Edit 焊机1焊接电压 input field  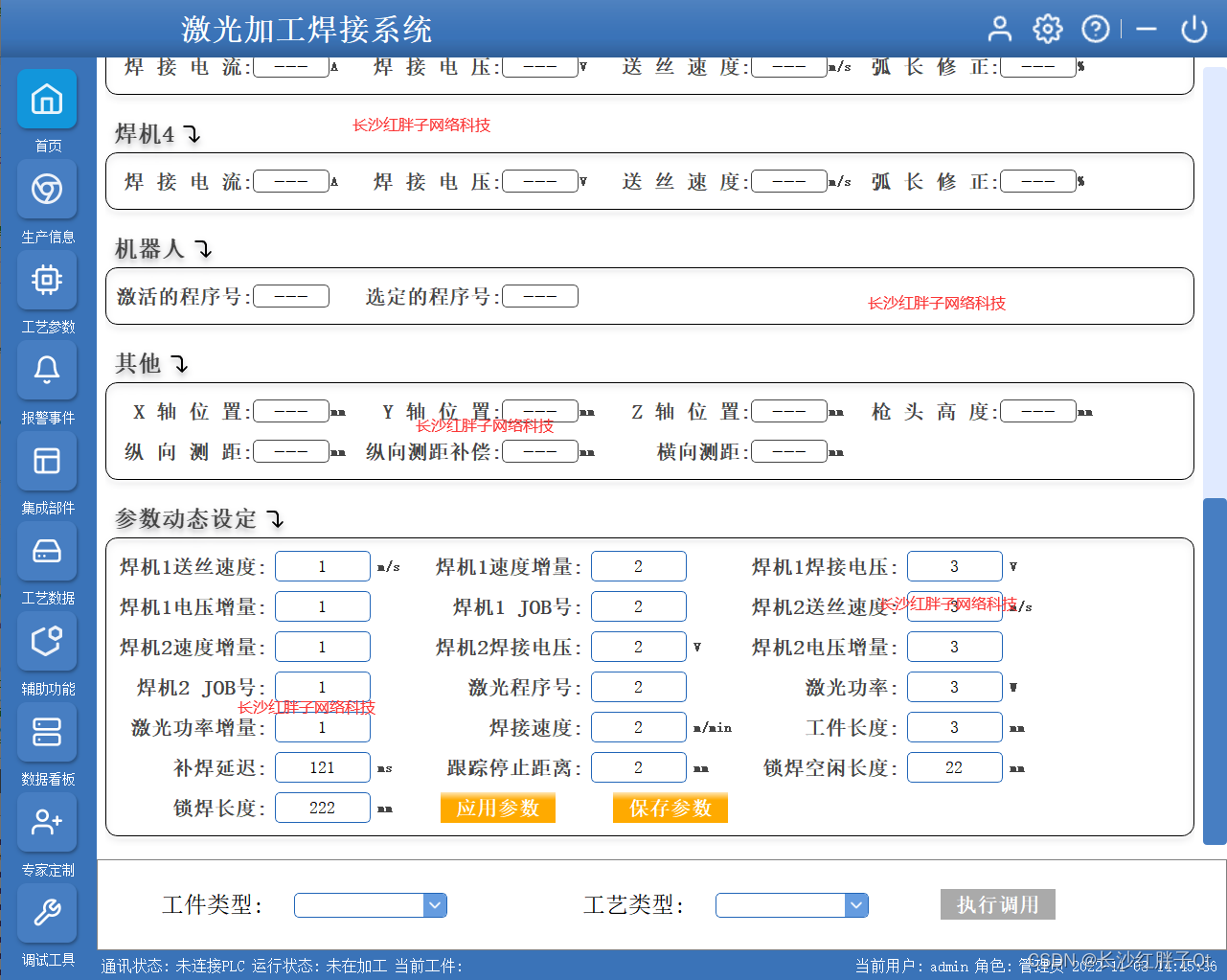click(x=955, y=566)
